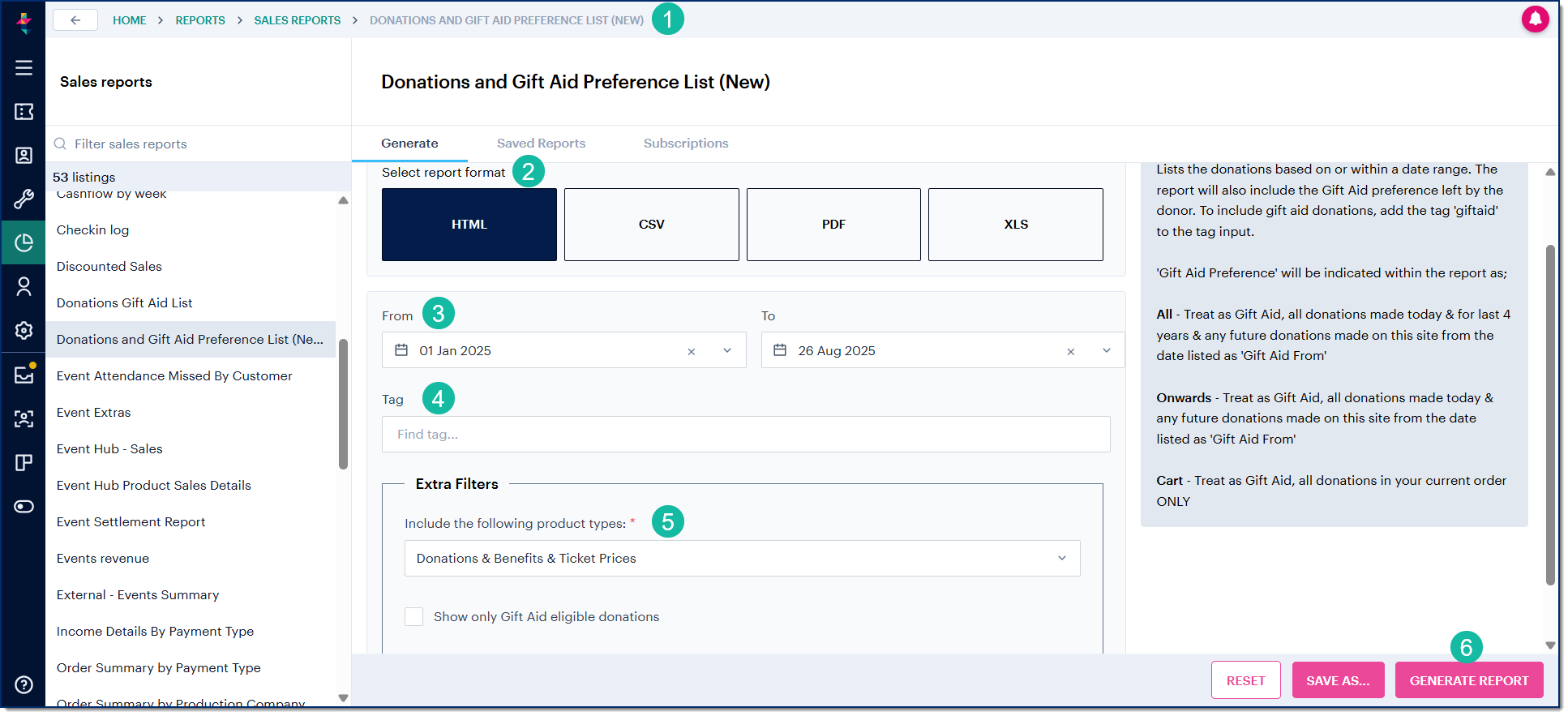This screenshot has width=1568, height=716.
Task: Open the settings gear sidebar icon
Action: (x=24, y=330)
